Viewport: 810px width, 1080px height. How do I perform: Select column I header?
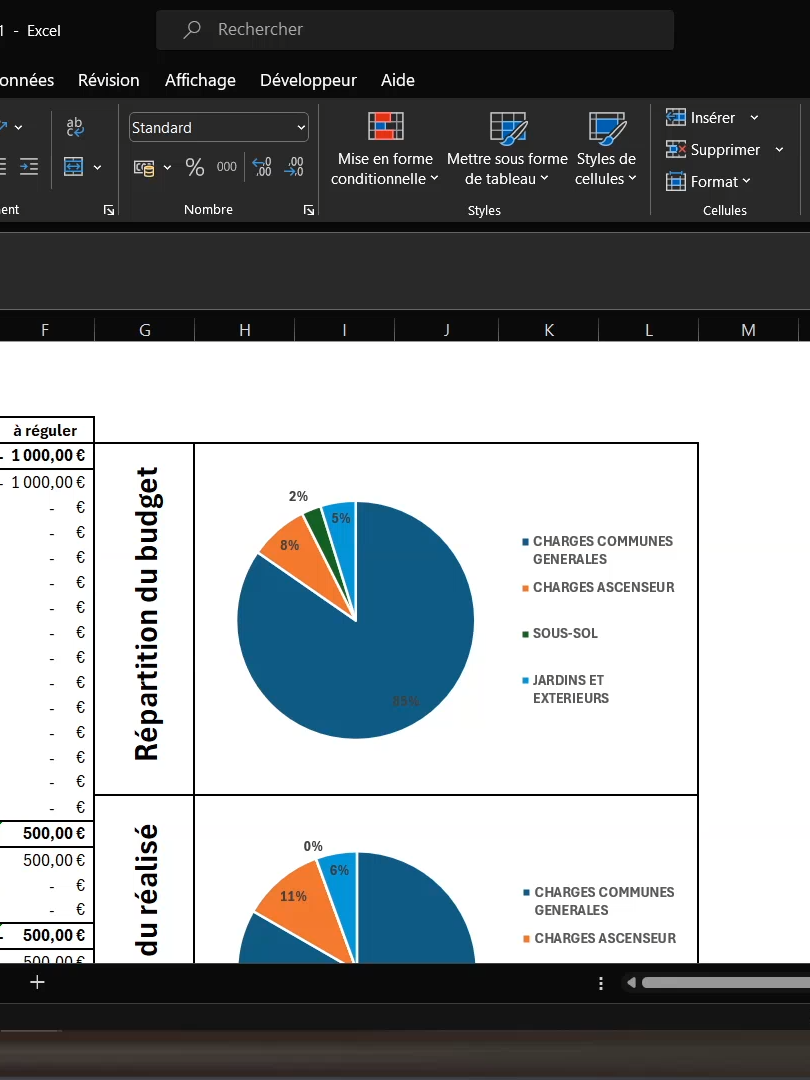[x=344, y=330]
